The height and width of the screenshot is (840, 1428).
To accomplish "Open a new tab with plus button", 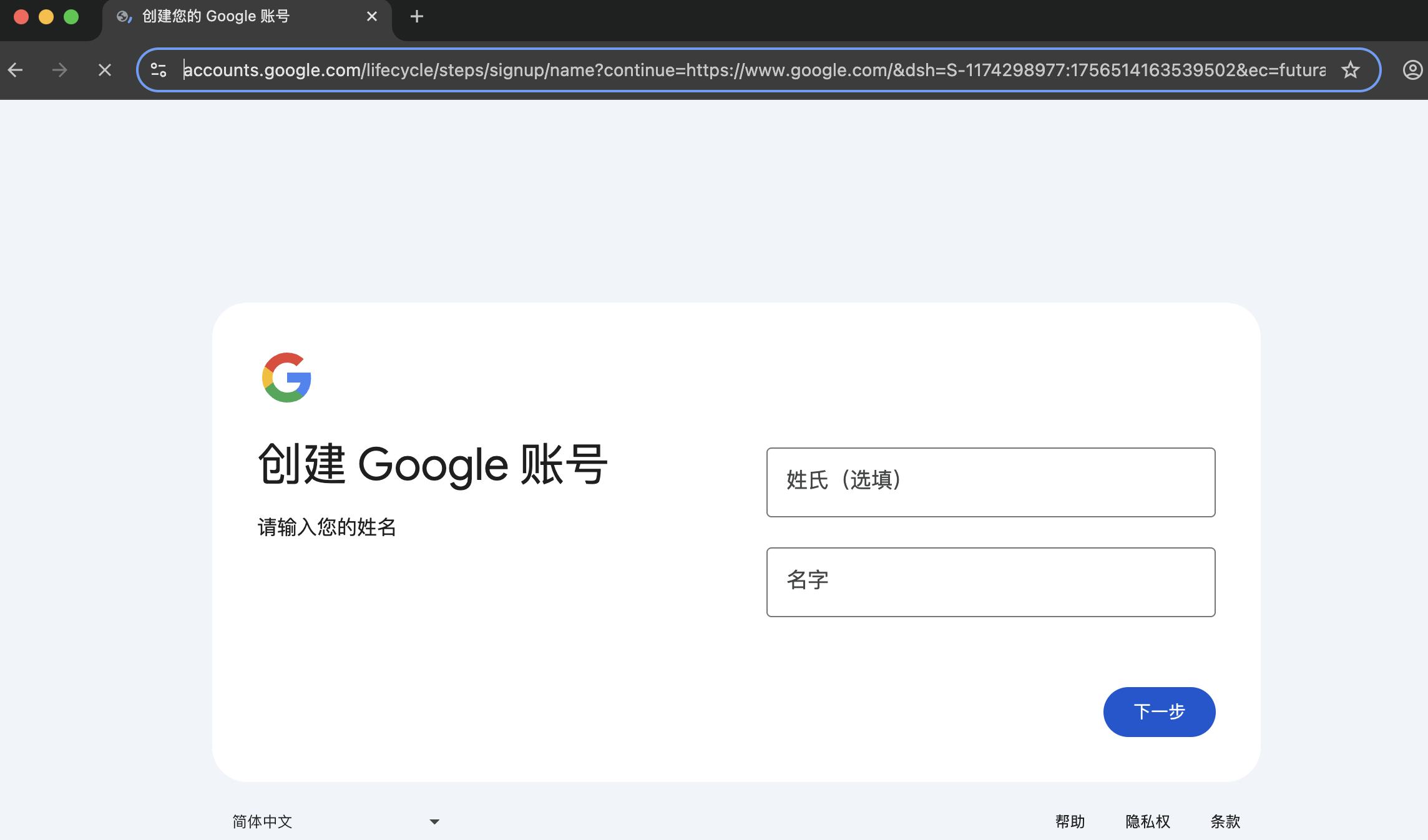I will (417, 17).
